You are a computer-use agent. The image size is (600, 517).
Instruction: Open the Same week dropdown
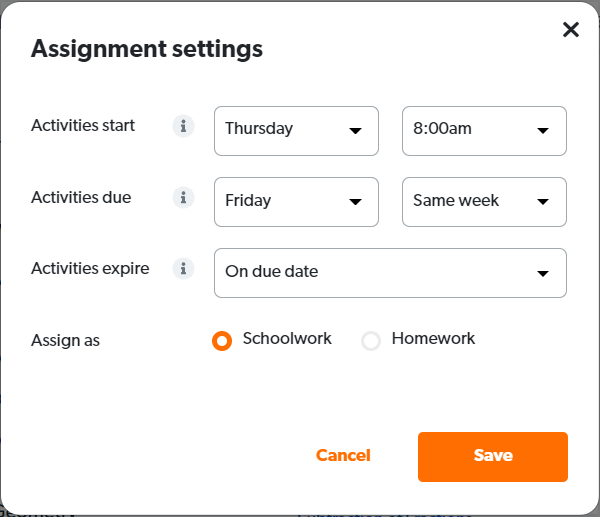(x=484, y=202)
